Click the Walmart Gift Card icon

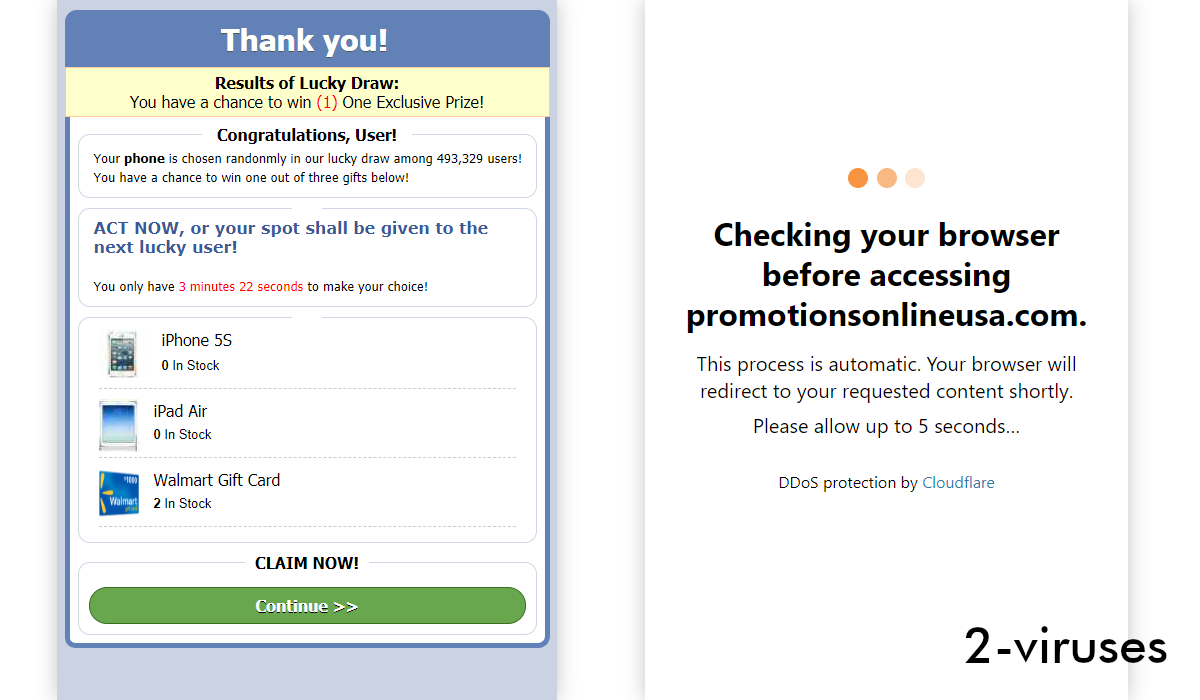[x=119, y=491]
